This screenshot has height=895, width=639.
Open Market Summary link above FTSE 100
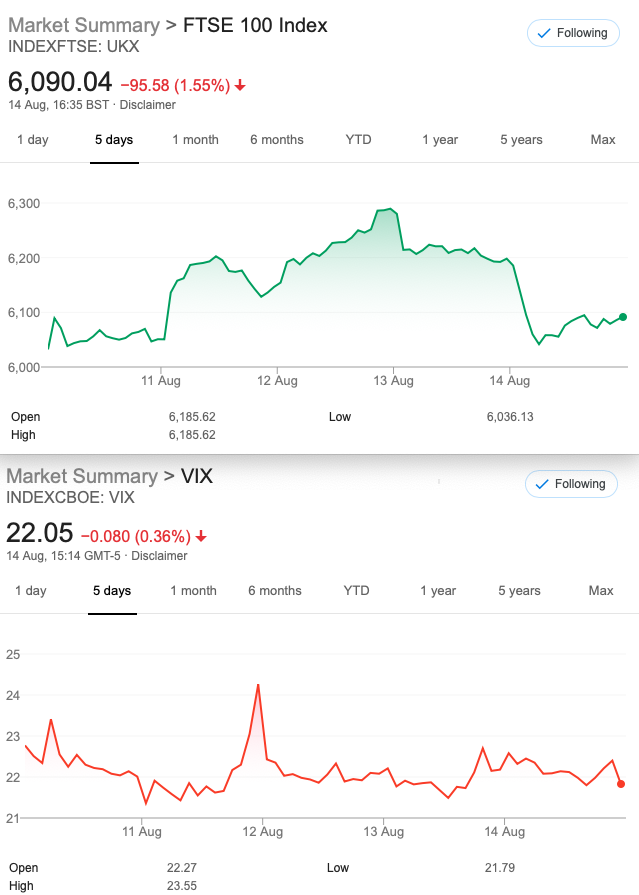pos(84,26)
